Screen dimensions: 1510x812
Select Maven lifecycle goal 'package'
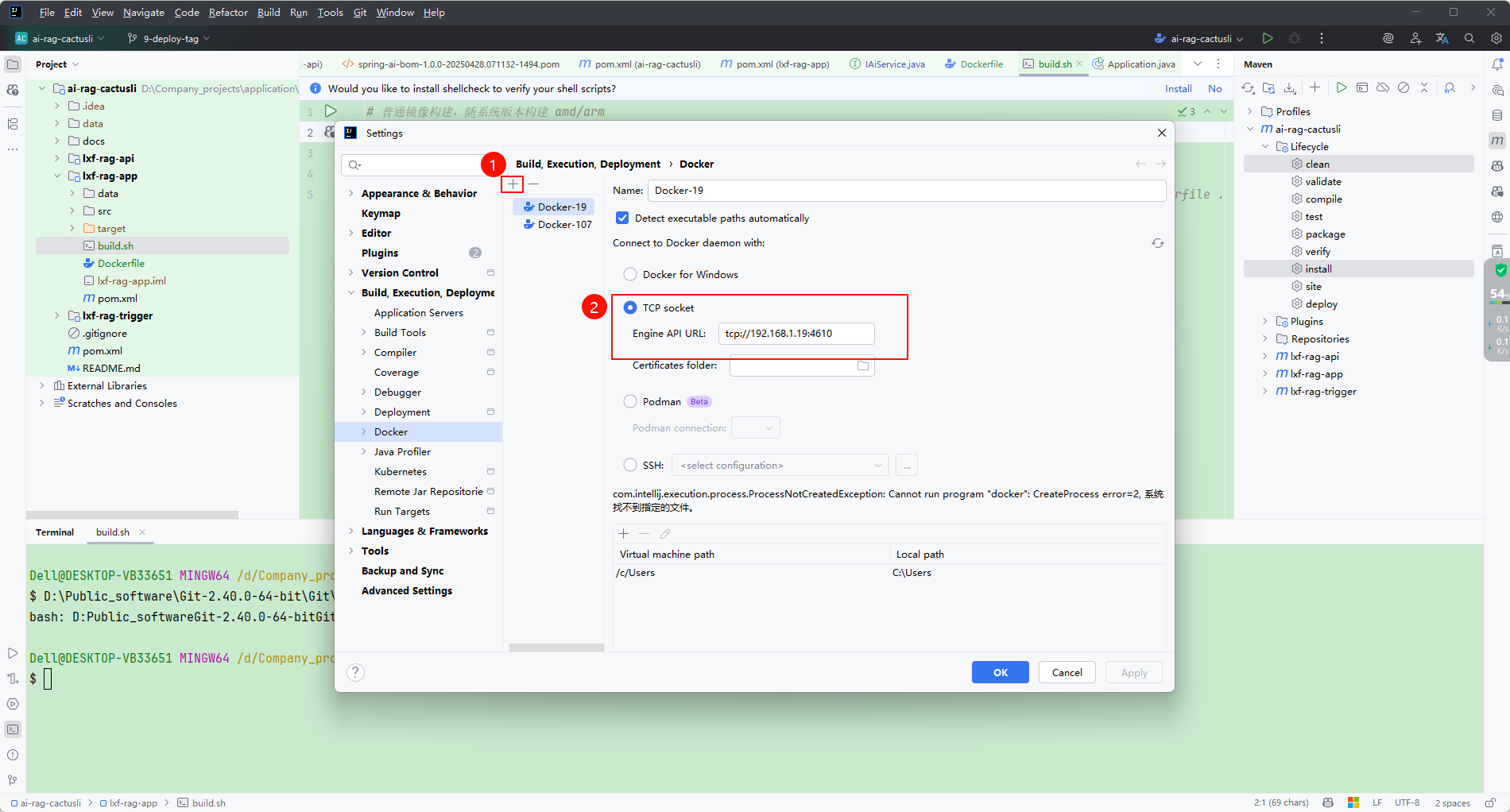[x=1326, y=234]
